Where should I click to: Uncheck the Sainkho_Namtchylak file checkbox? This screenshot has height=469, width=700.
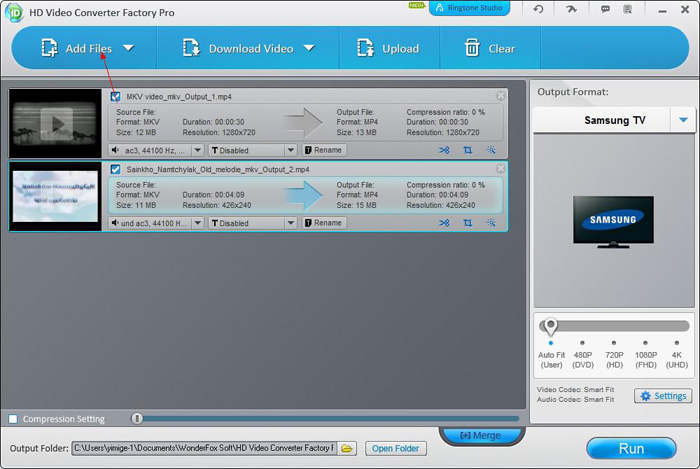(x=115, y=169)
